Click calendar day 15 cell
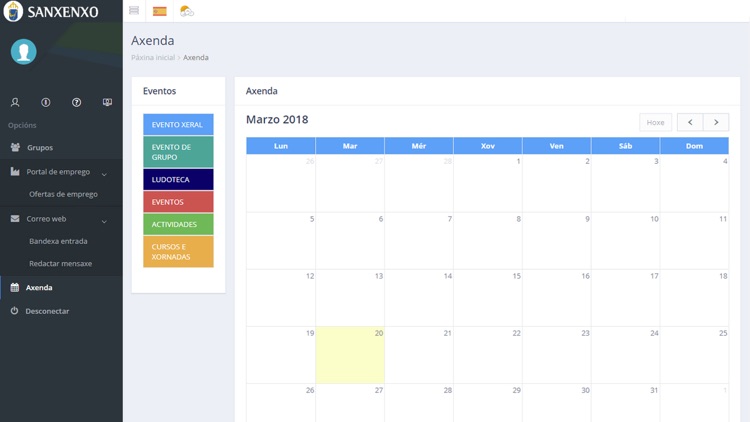Screen dimensions: 750x422 tap(488, 298)
